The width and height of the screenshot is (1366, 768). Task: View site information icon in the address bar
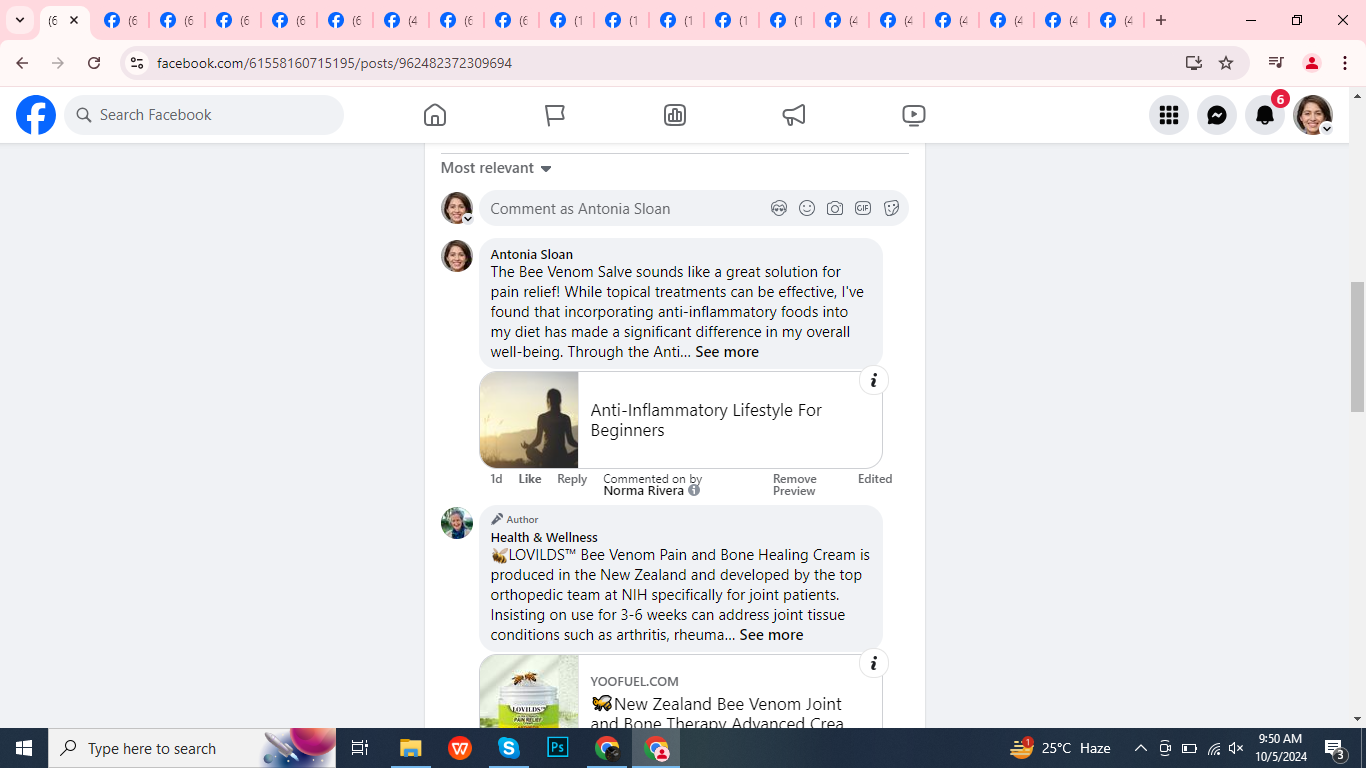click(137, 63)
